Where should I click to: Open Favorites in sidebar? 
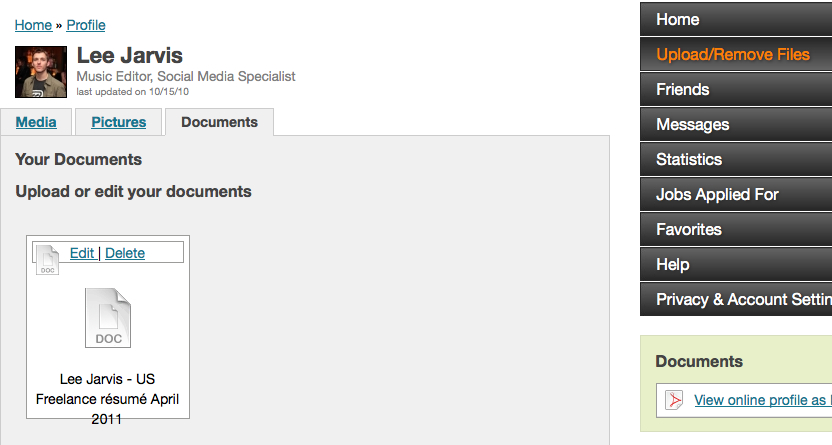[736, 229]
